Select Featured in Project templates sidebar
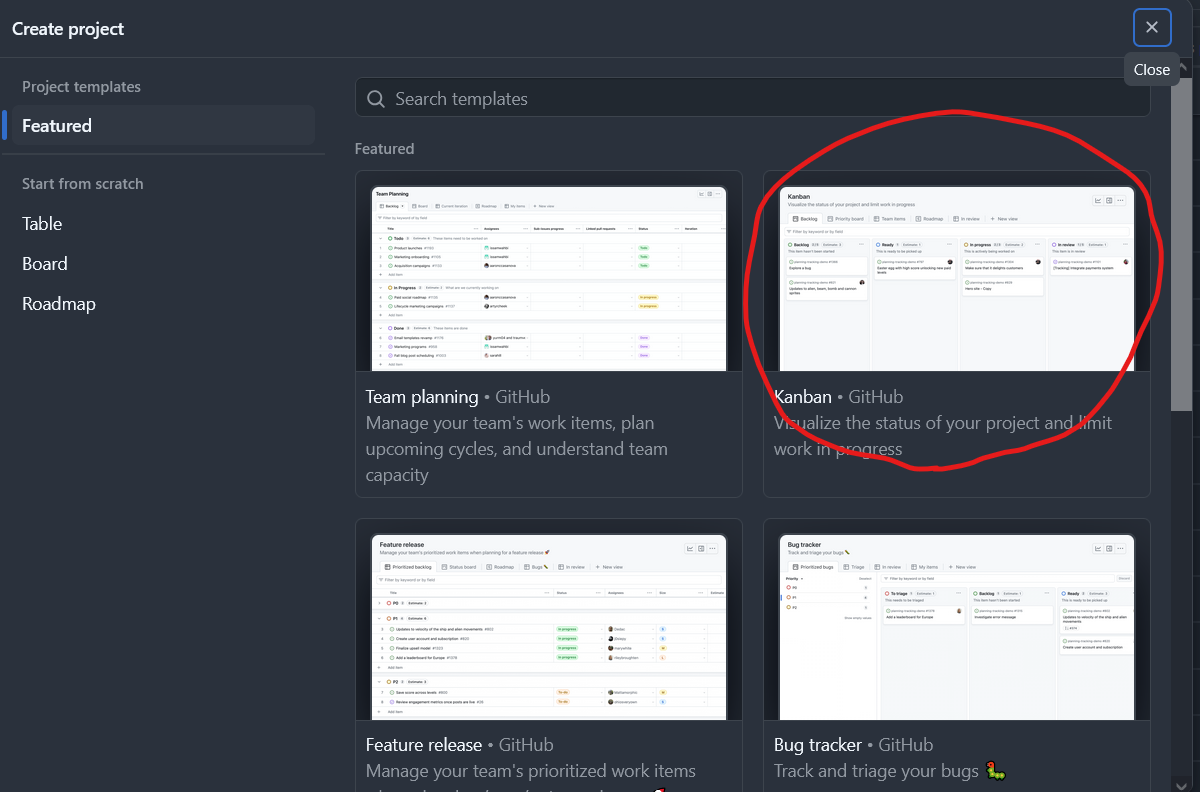This screenshot has height=792, width=1200. [x=57, y=126]
